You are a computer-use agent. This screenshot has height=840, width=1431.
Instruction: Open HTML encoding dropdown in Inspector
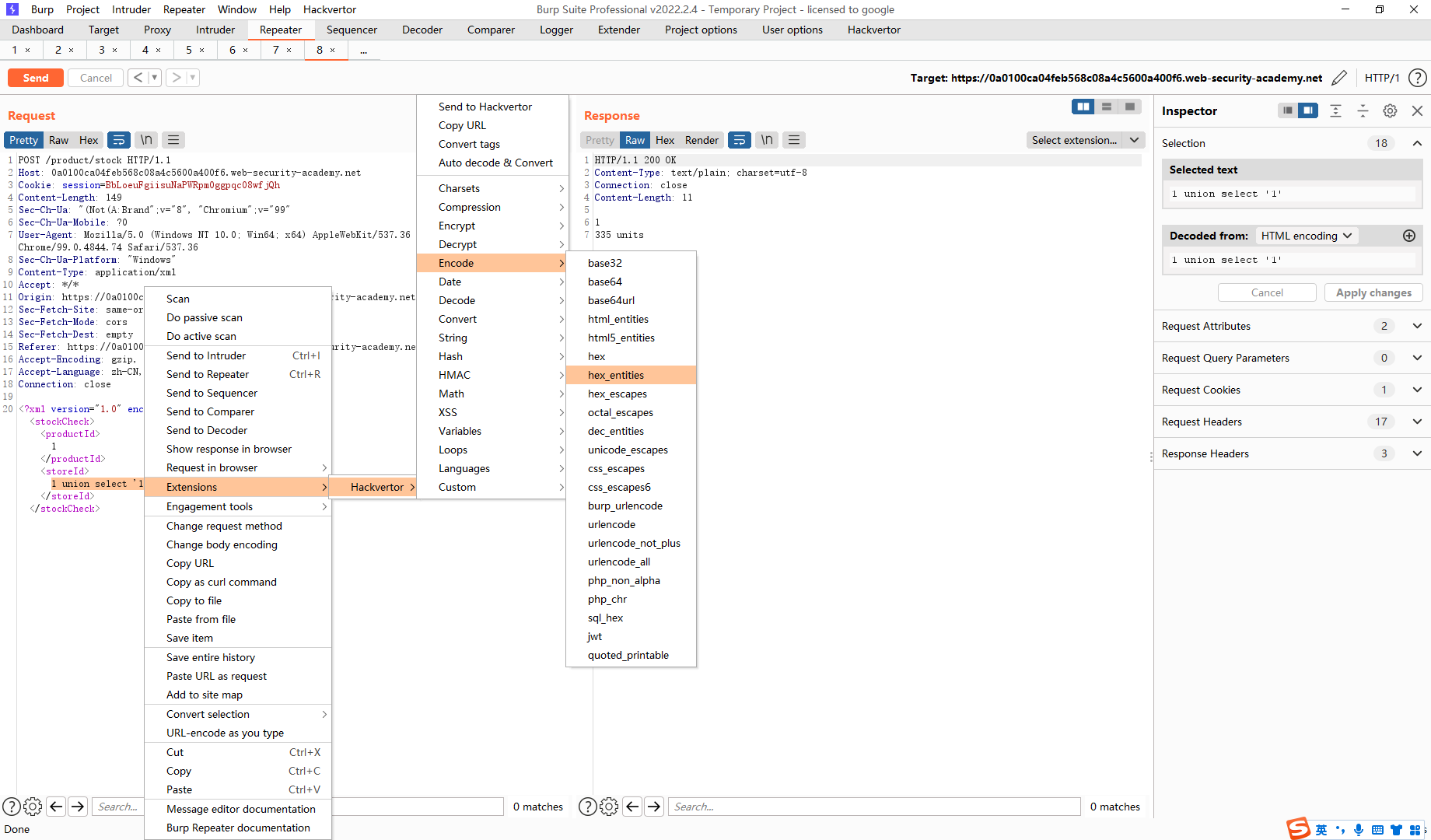pos(1307,236)
